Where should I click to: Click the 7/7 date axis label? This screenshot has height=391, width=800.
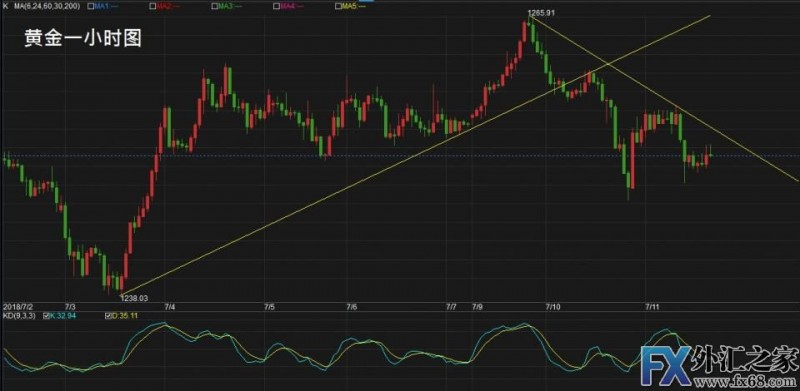pyautogui.click(x=451, y=307)
